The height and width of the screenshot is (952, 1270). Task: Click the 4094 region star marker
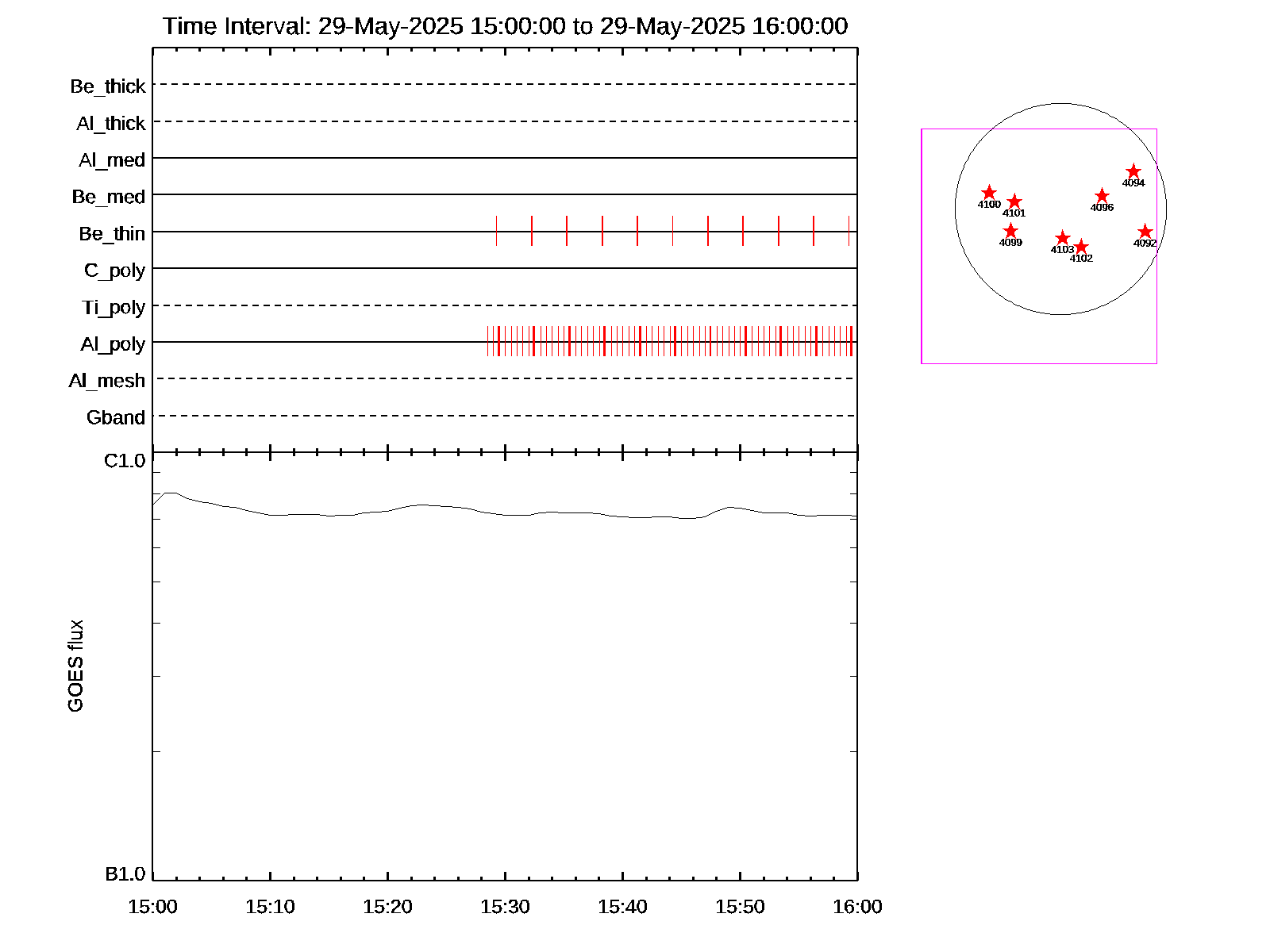coord(1133,171)
